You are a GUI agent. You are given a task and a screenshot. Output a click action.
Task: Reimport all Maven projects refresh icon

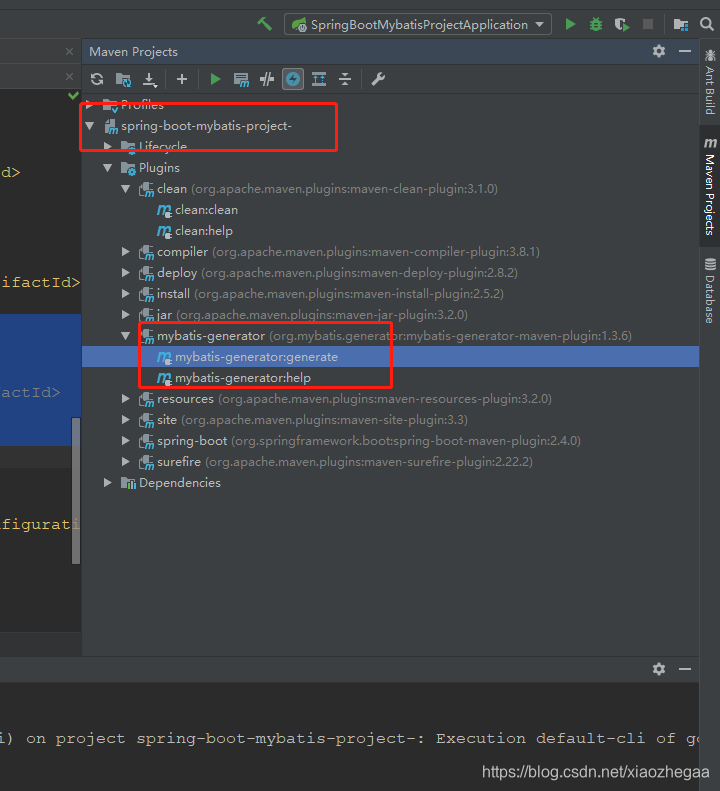click(x=97, y=79)
